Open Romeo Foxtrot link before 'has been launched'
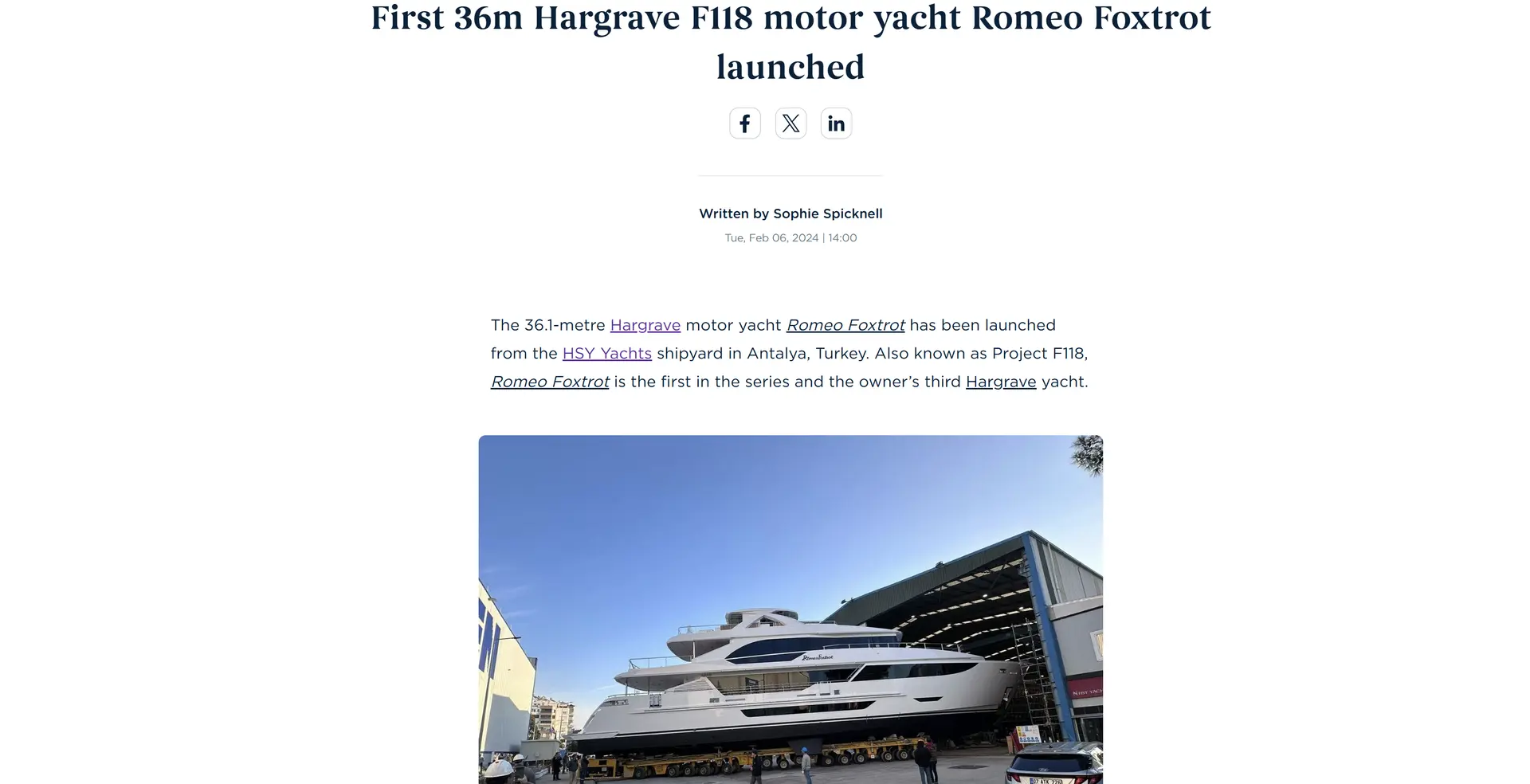The height and width of the screenshot is (784, 1530). pos(845,325)
